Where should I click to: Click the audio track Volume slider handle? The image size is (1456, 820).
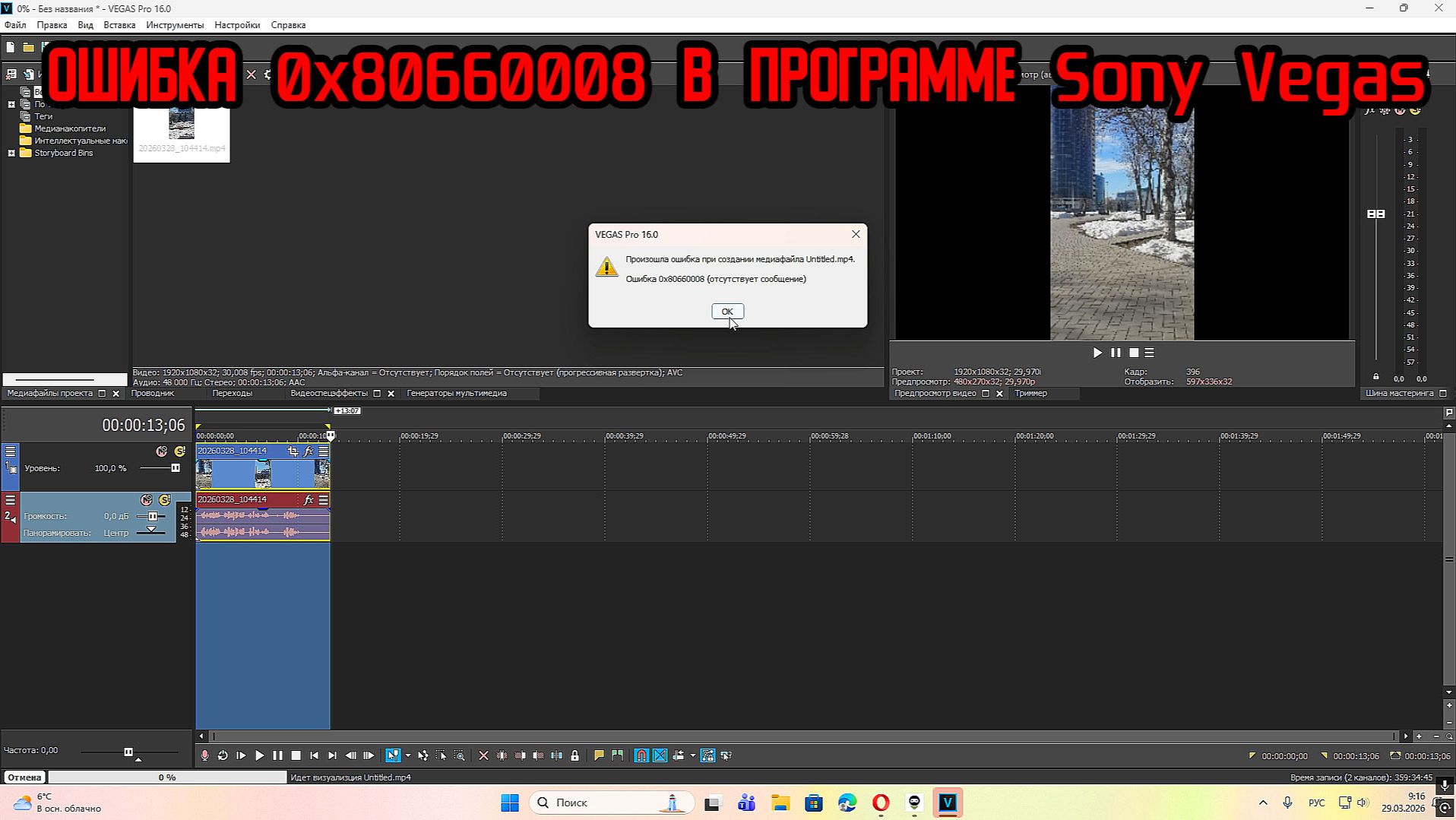pyautogui.click(x=152, y=516)
